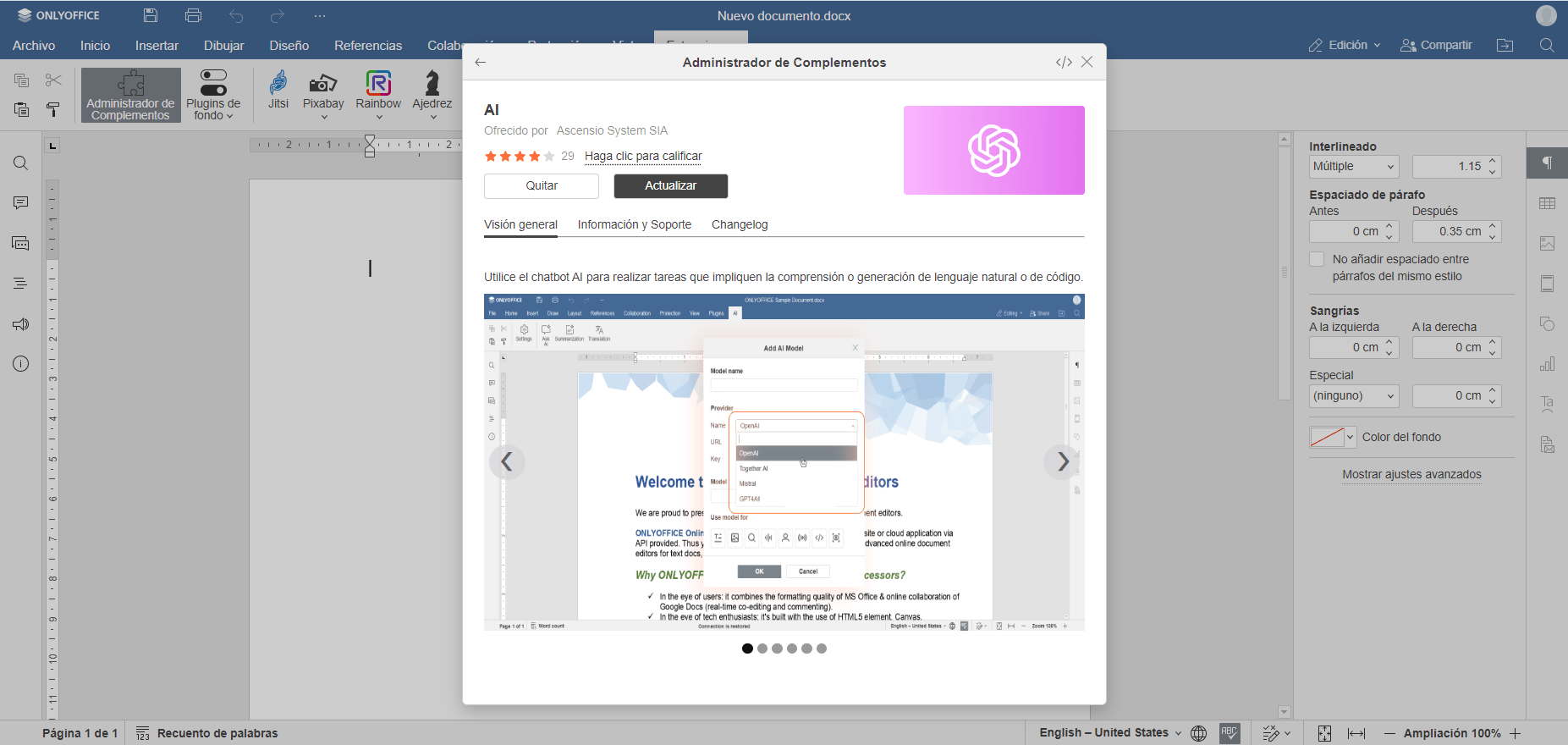Open the Chat panel in left sidebar
Viewport: 1568px width, 745px height.
[21, 244]
